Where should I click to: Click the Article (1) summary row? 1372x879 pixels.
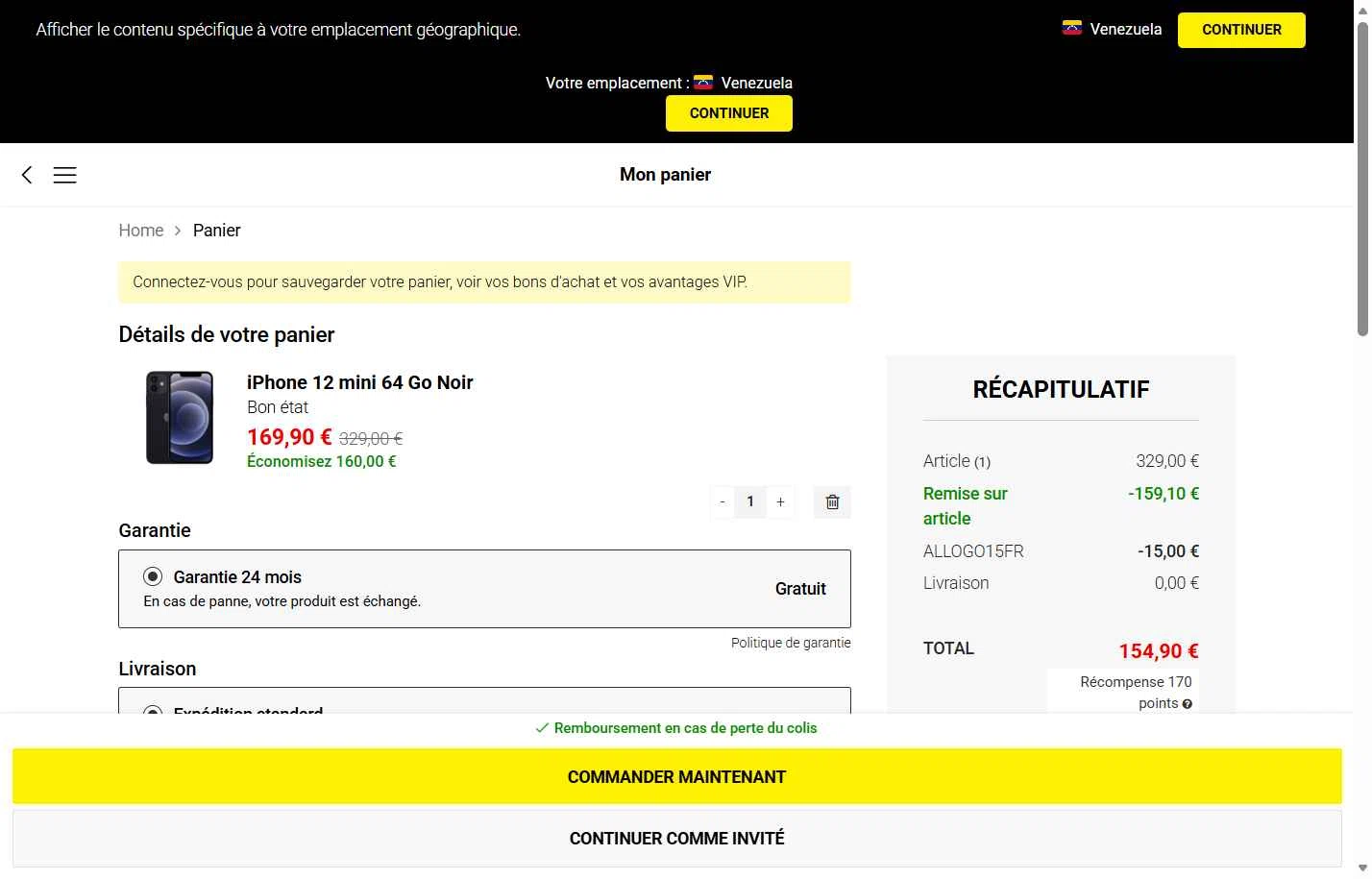tap(1061, 461)
